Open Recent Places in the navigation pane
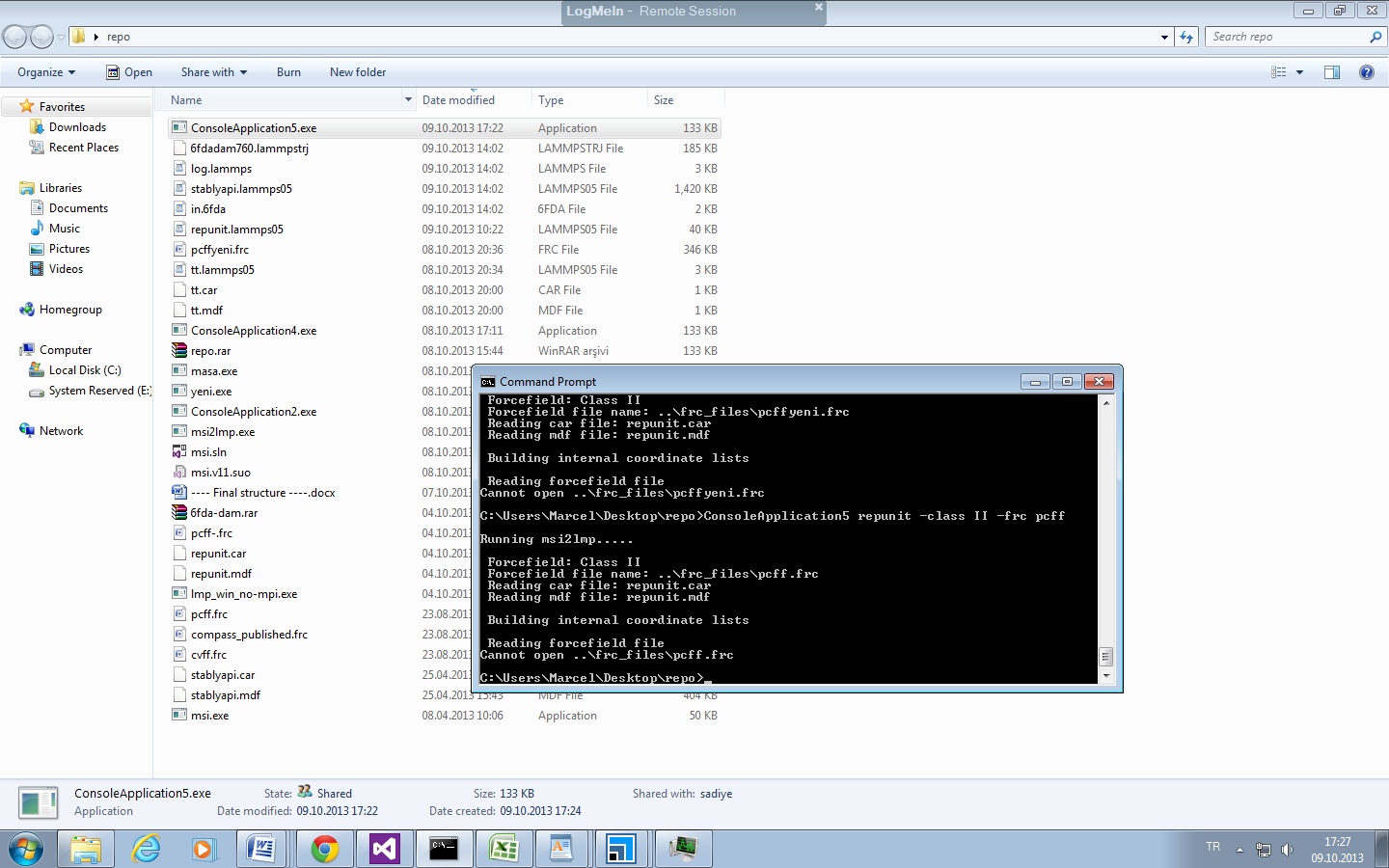The width and height of the screenshot is (1389, 868). [83, 148]
